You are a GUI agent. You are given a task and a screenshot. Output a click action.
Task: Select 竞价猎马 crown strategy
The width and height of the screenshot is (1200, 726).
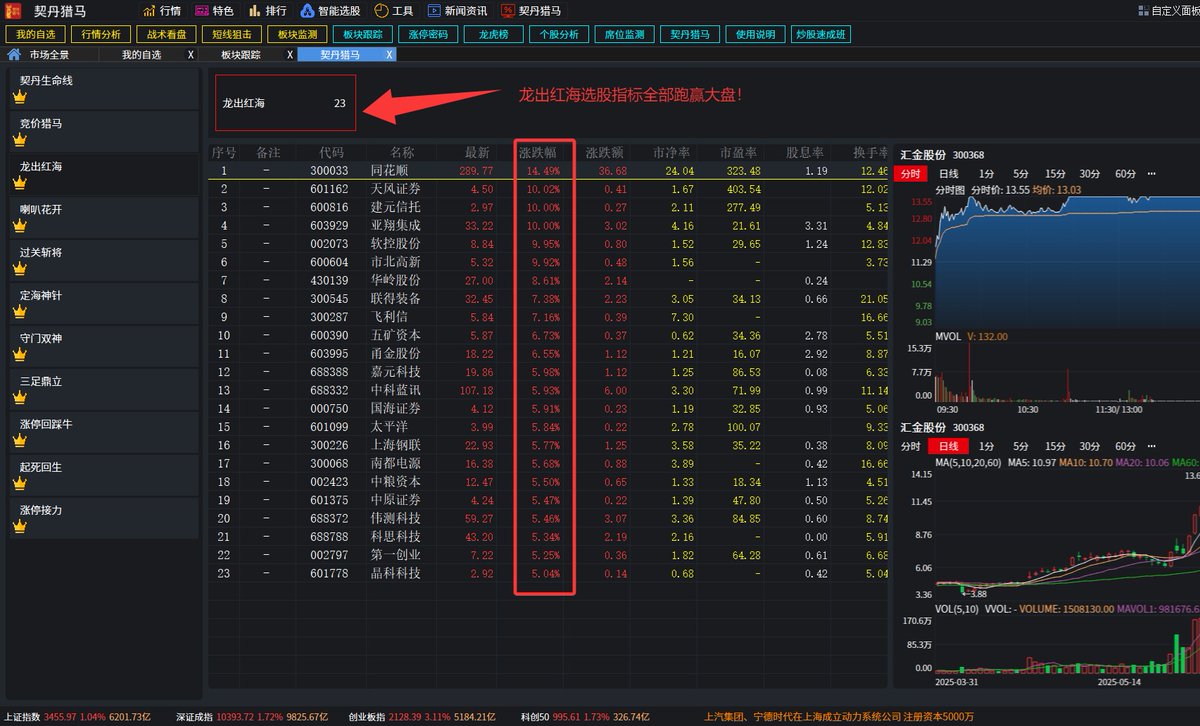pos(103,132)
